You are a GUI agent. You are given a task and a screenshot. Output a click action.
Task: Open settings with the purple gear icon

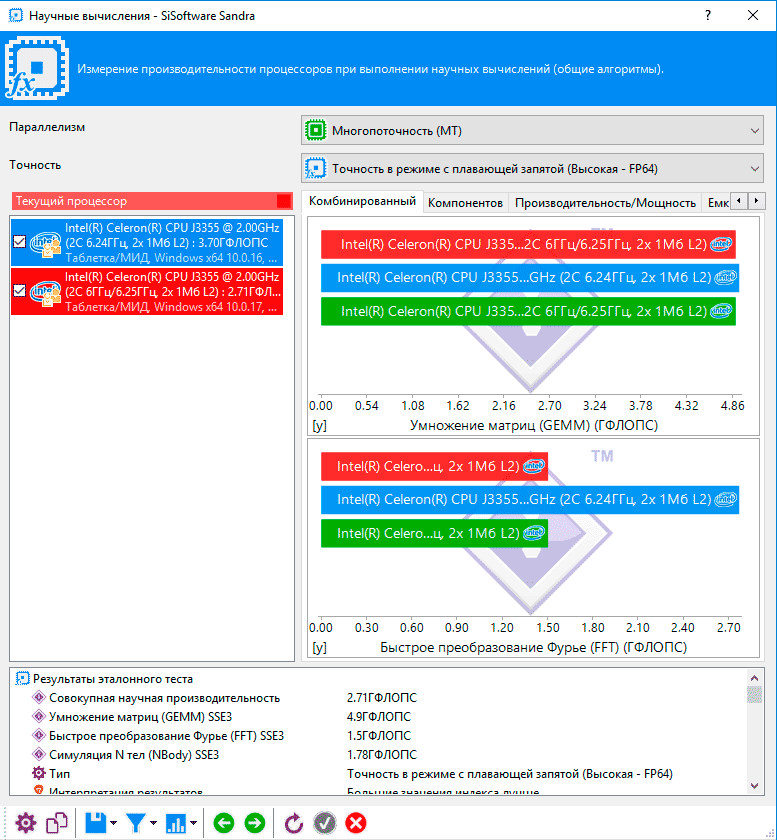click(x=25, y=823)
